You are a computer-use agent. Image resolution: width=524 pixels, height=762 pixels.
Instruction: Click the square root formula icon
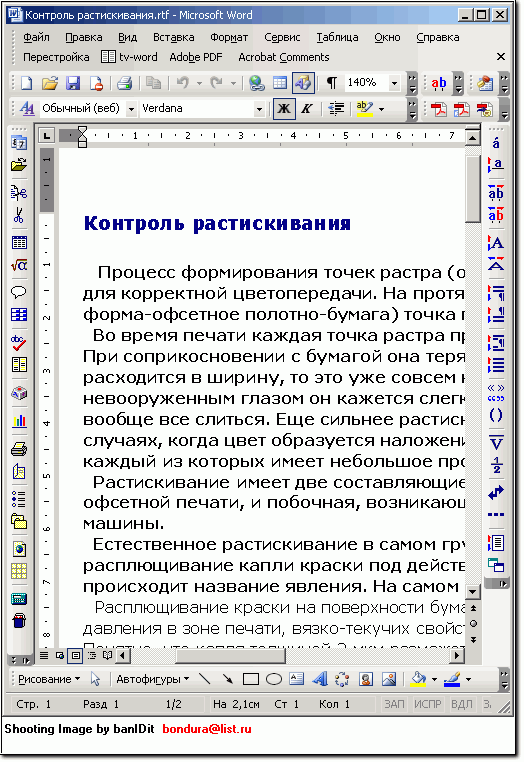point(19,266)
